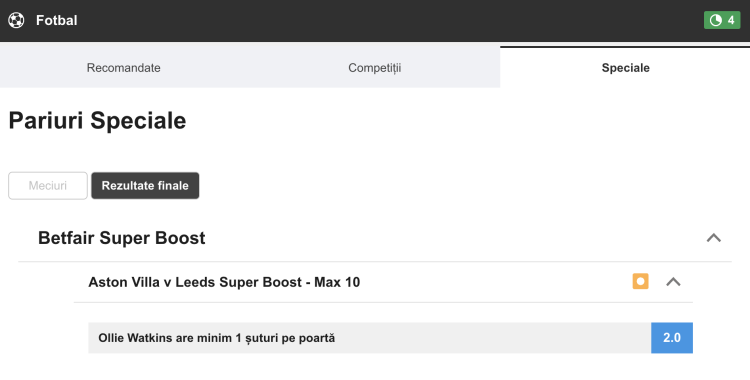Open the green open-bets counter badge
Image resolution: width=750 pixels, height=380 pixels.
pyautogui.click(x=722, y=20)
